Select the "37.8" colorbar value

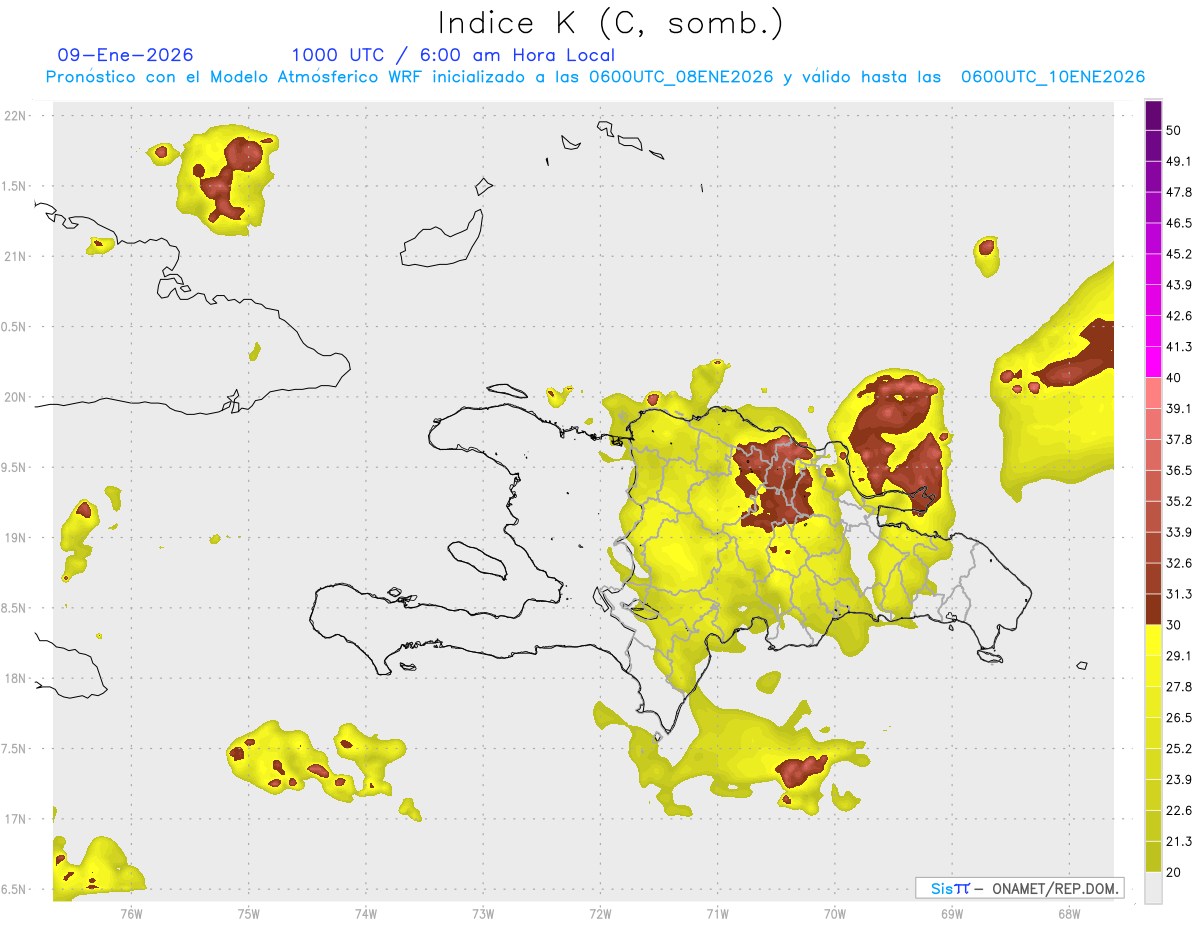[1179, 439]
